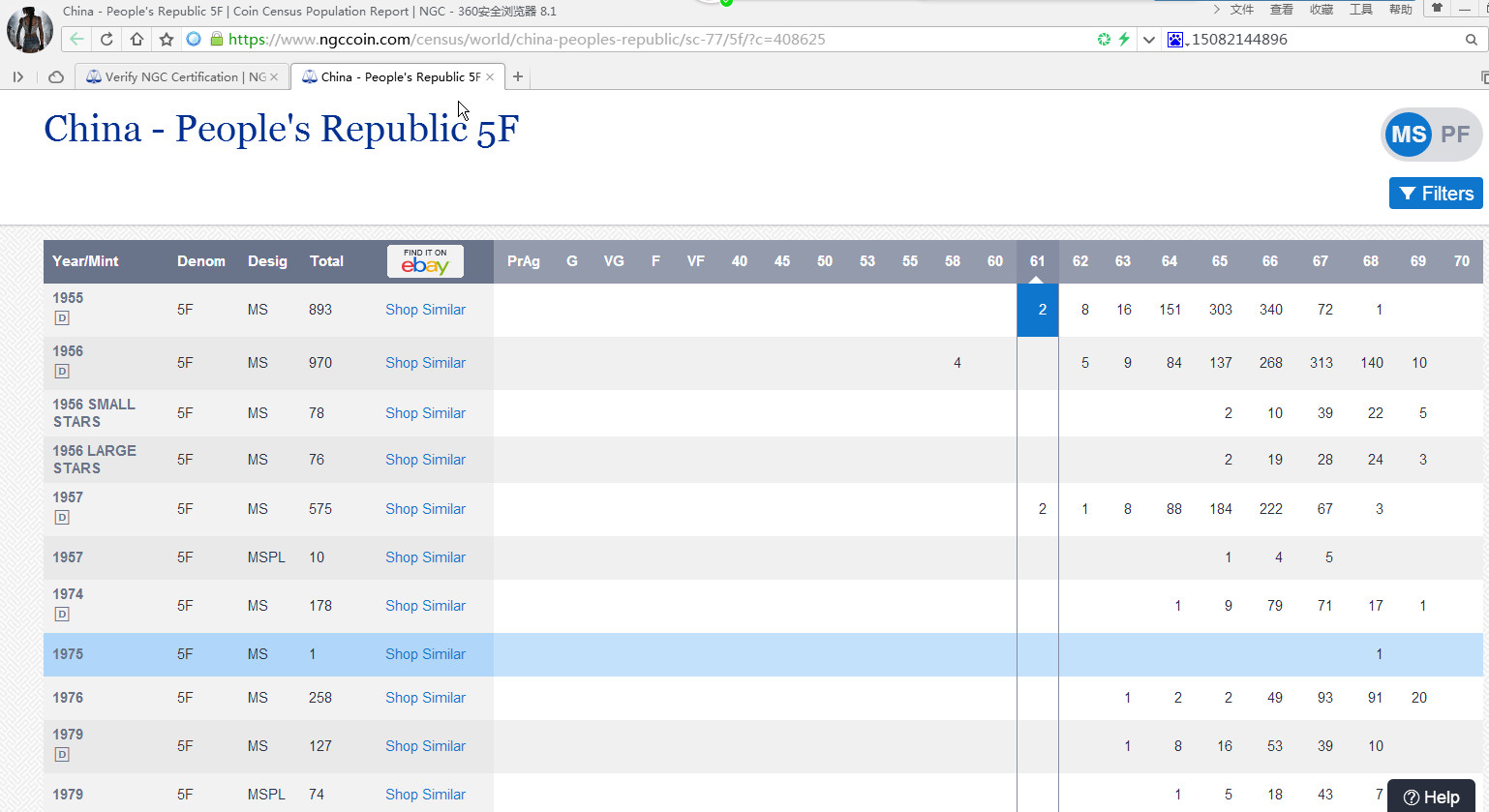The image size is (1489, 812).
Task: Click the green lightning speed mode icon
Action: [x=1124, y=40]
